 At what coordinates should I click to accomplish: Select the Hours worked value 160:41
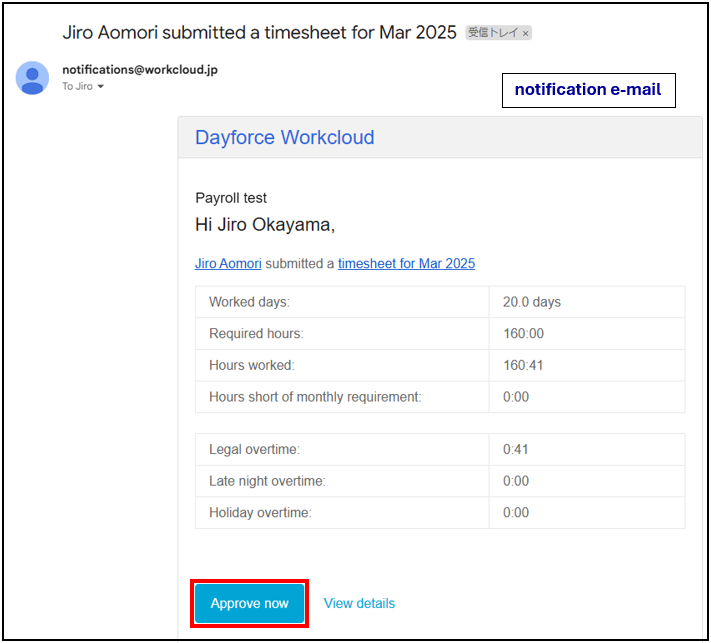pyautogui.click(x=523, y=365)
